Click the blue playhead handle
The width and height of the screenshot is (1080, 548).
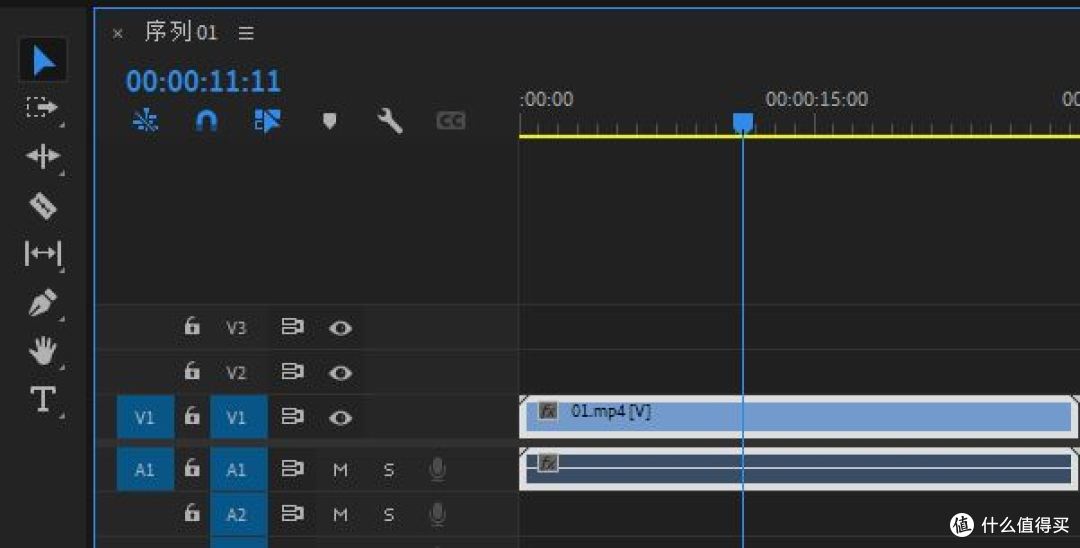click(742, 123)
